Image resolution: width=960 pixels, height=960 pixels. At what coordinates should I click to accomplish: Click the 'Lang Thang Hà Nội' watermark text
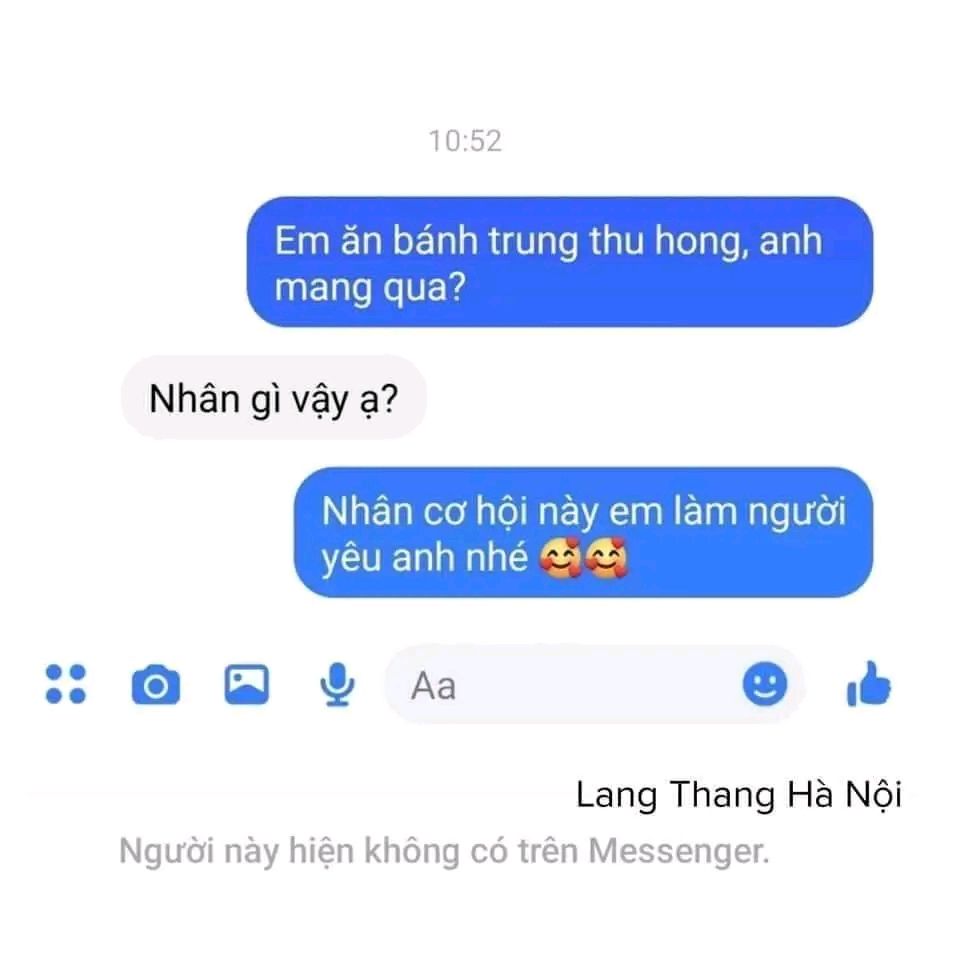point(739,795)
